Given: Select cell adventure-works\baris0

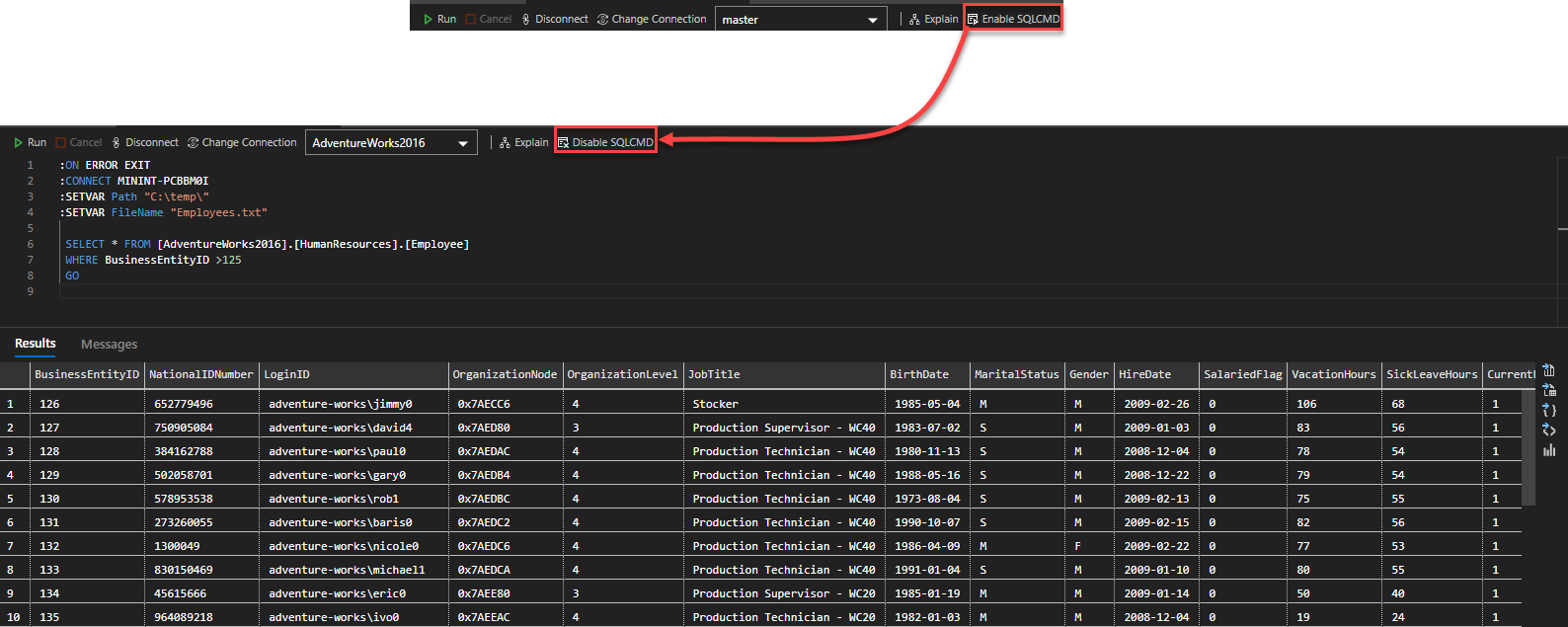Looking at the screenshot, I should [x=353, y=522].
